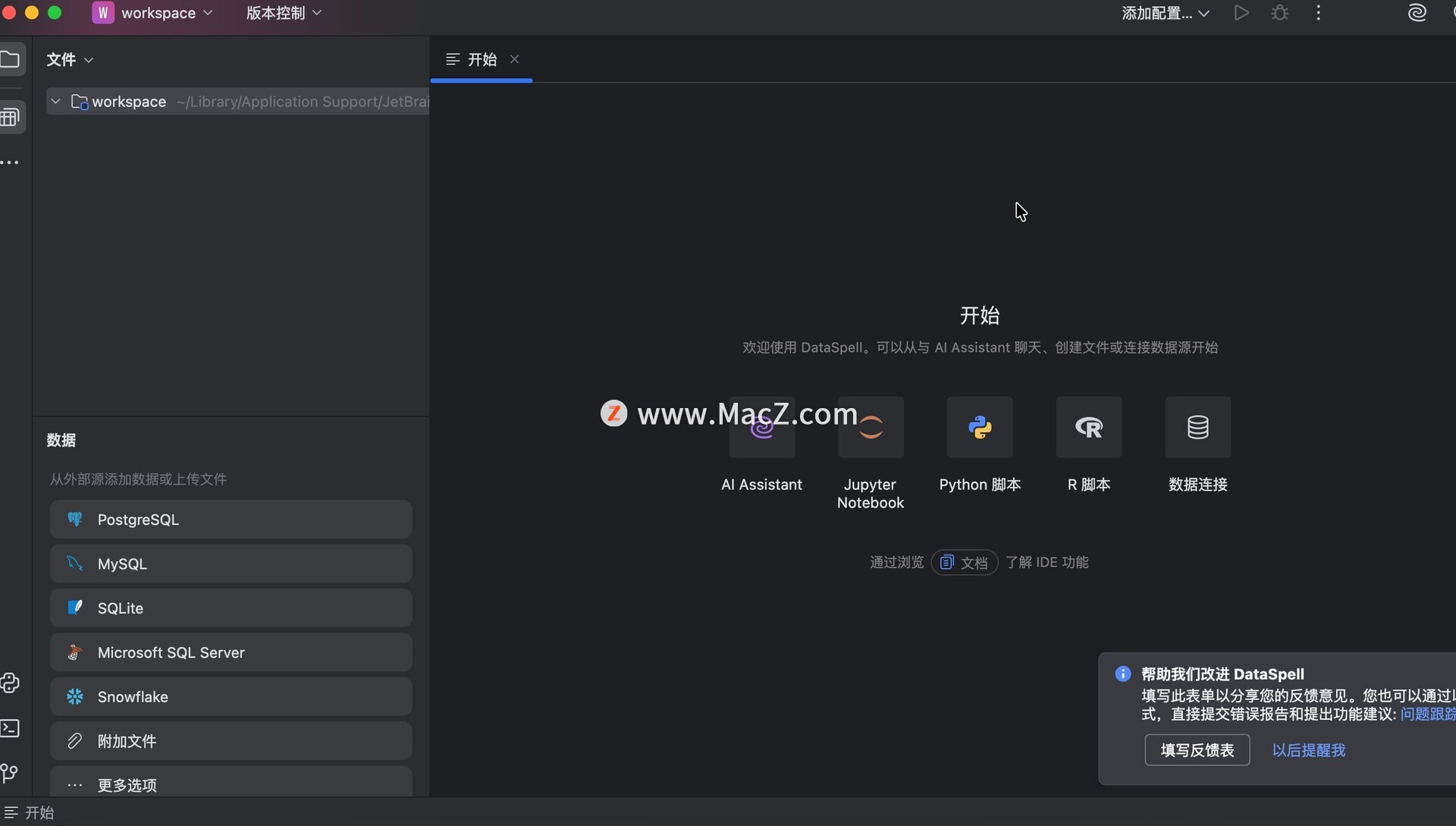Click the info icon in the DataSpell notification

[x=1123, y=674]
